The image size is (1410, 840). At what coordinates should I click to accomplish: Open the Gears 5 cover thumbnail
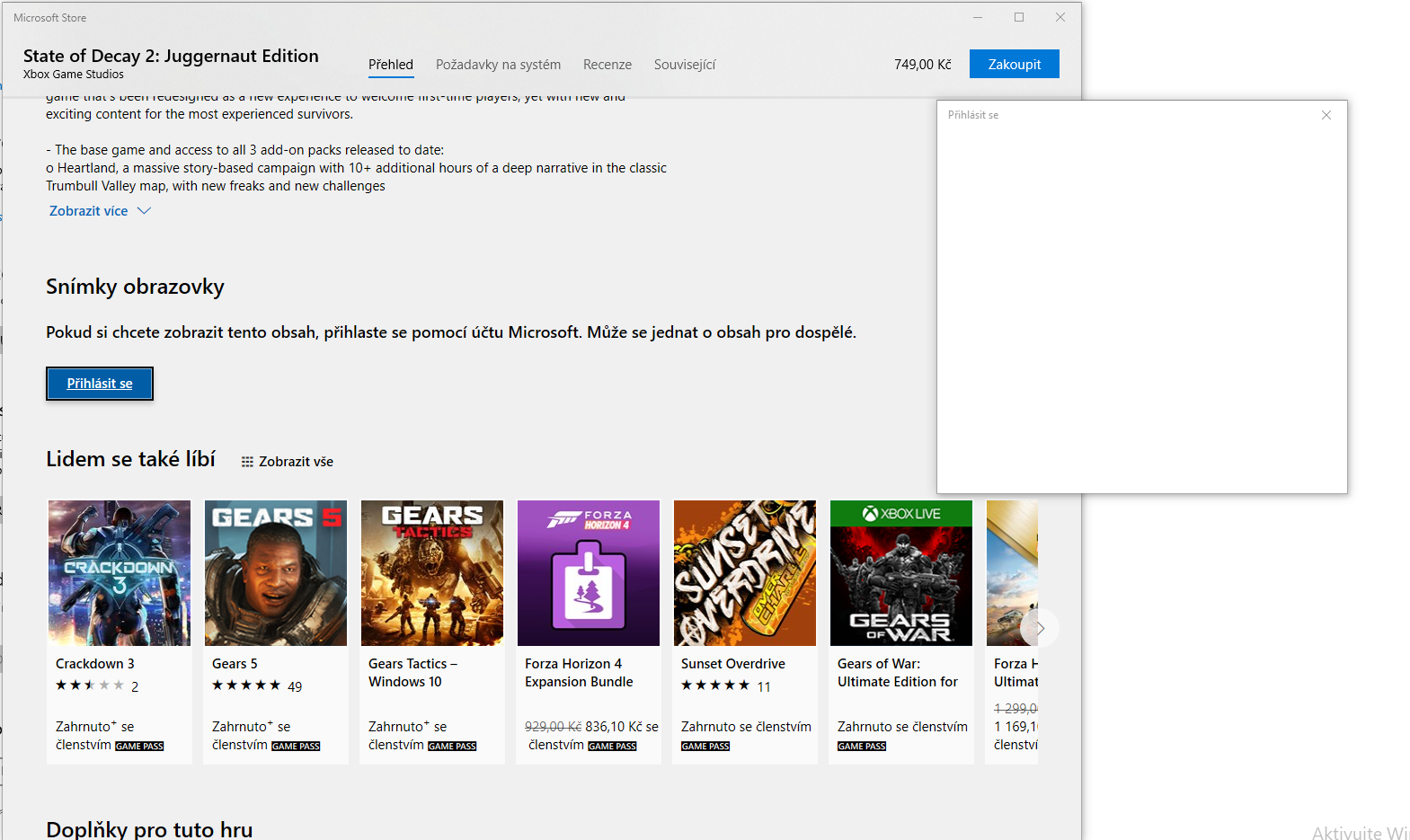click(x=276, y=573)
